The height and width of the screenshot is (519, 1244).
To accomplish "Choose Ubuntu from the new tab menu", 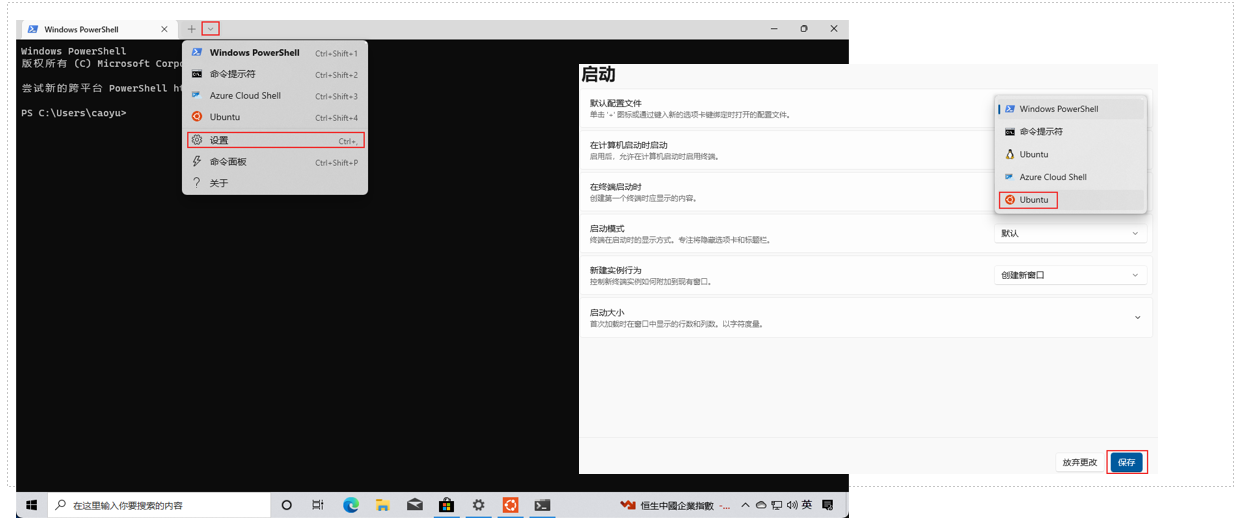I will pos(274,117).
